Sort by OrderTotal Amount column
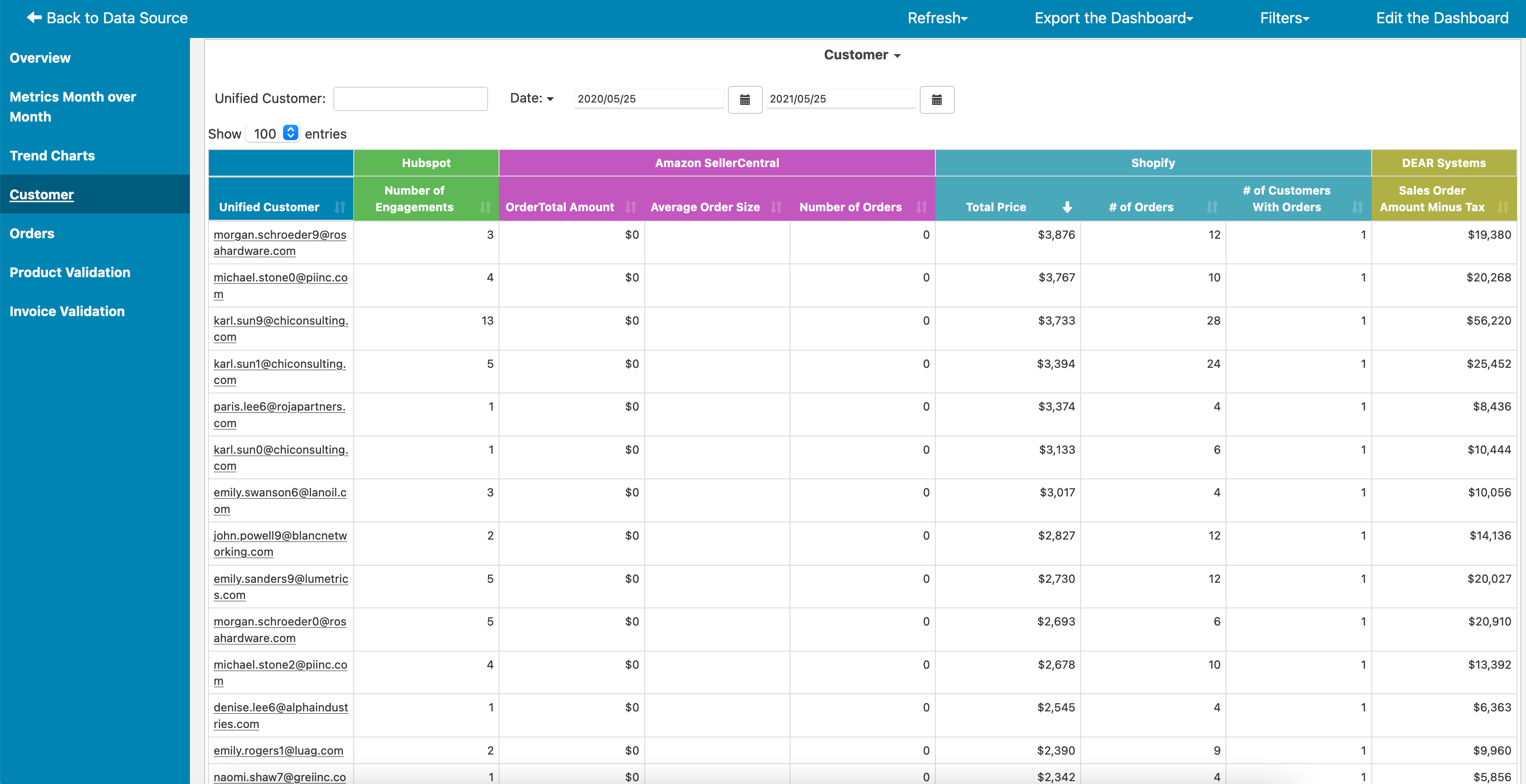The height and width of the screenshot is (784, 1526). (631, 207)
